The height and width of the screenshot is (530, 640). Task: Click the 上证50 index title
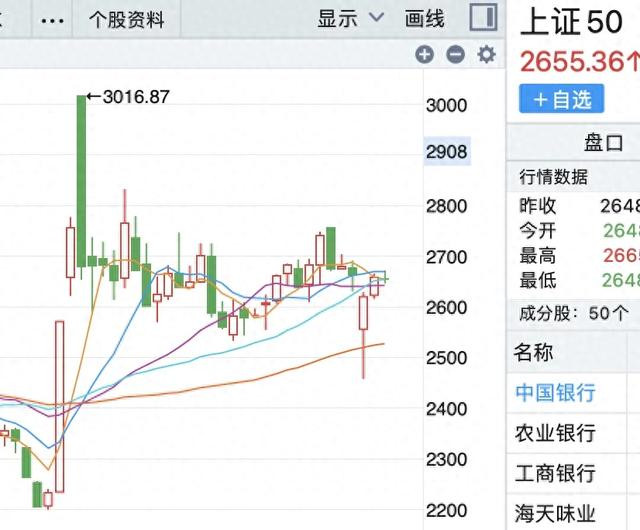click(571, 21)
